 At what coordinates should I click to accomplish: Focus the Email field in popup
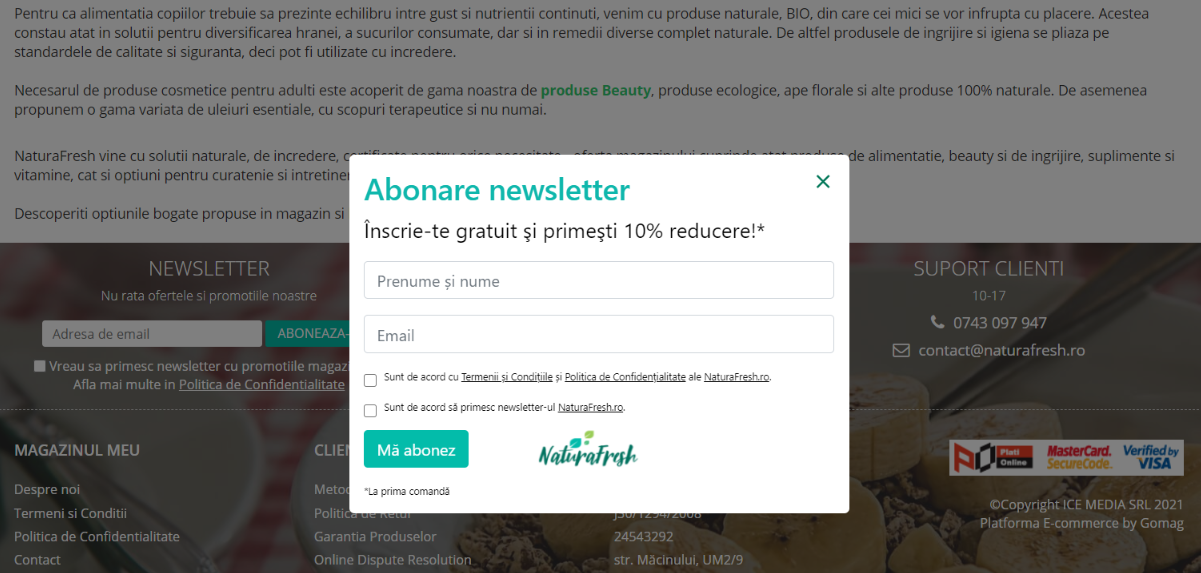click(599, 334)
